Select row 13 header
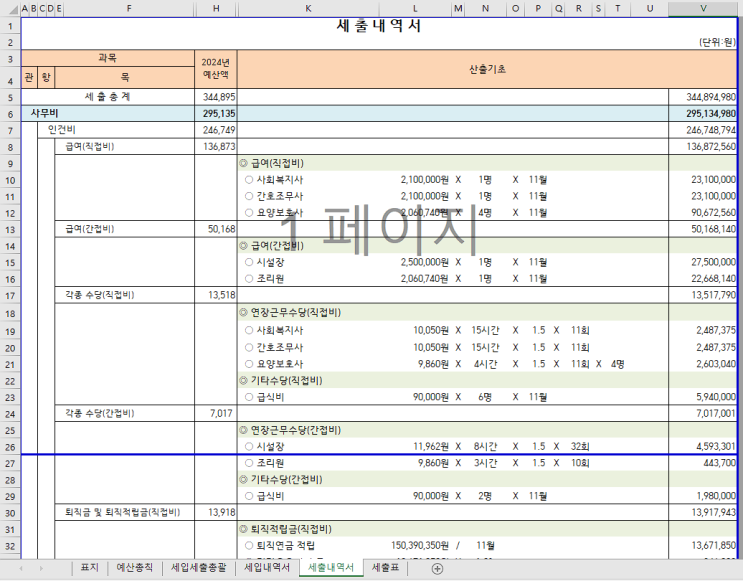Viewport: 743px width, 581px height. coord(10,229)
